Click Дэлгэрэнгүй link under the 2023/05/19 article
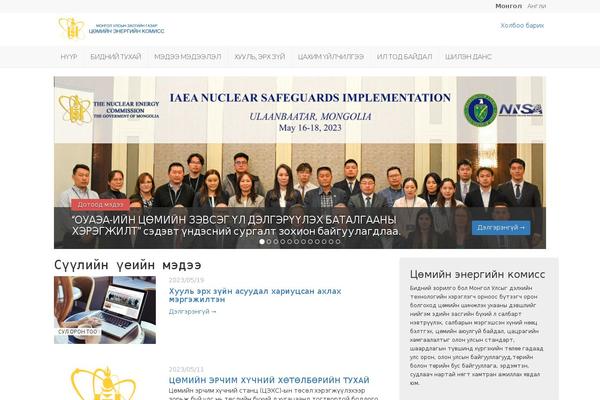The height and width of the screenshot is (400, 600). (x=192, y=312)
